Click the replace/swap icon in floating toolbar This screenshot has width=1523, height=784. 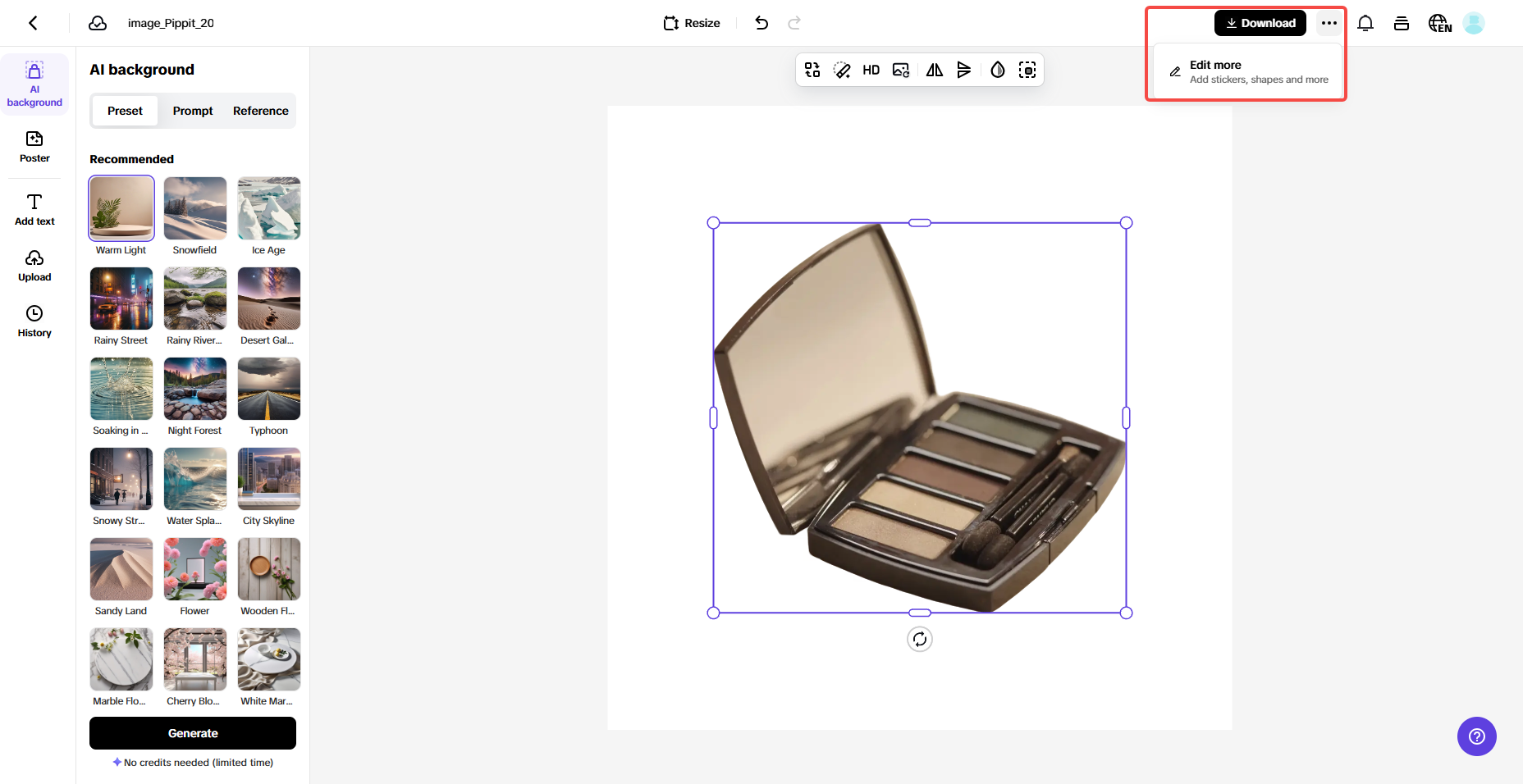pyautogui.click(x=812, y=70)
